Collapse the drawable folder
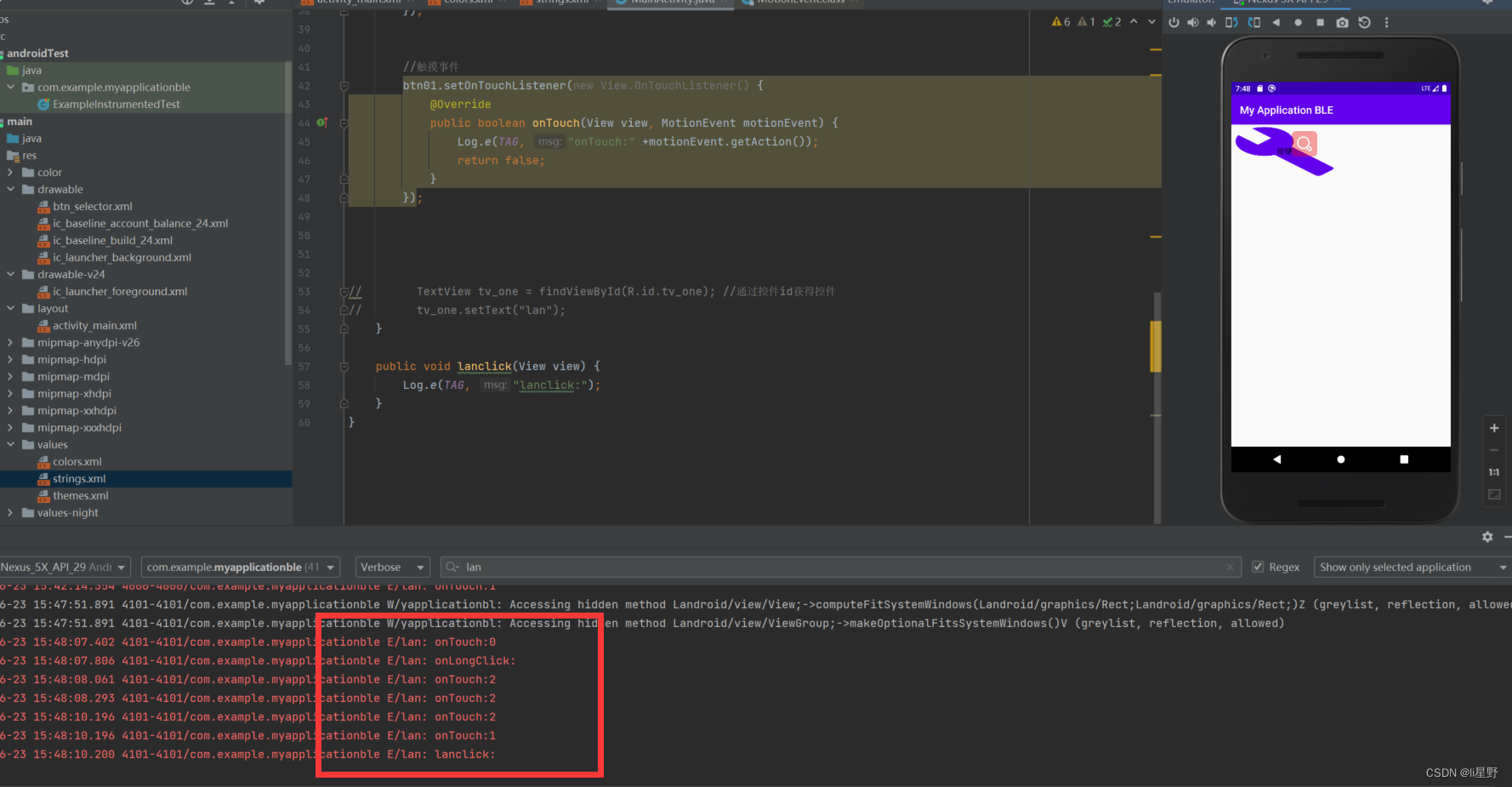 (11, 189)
